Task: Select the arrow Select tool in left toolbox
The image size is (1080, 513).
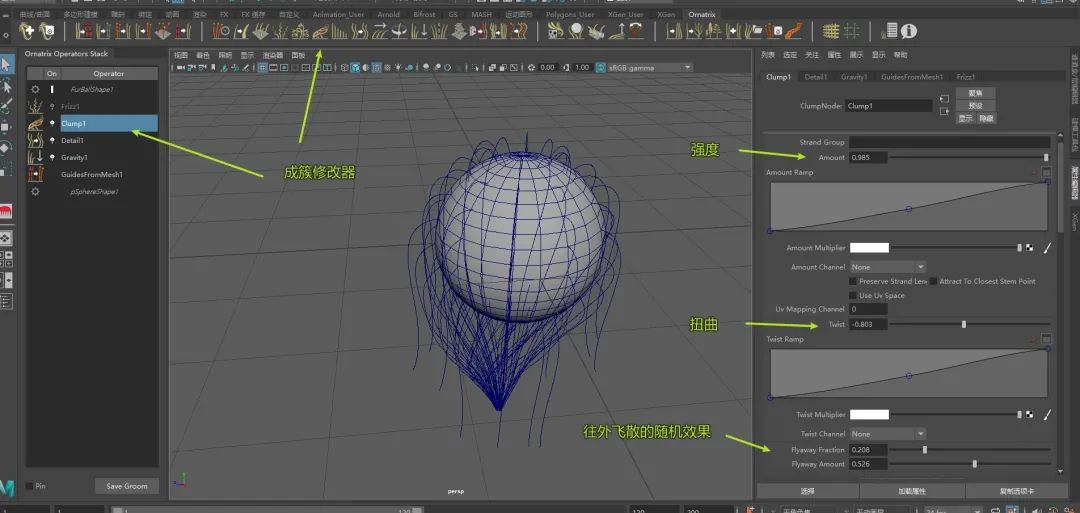Action: coord(6,66)
